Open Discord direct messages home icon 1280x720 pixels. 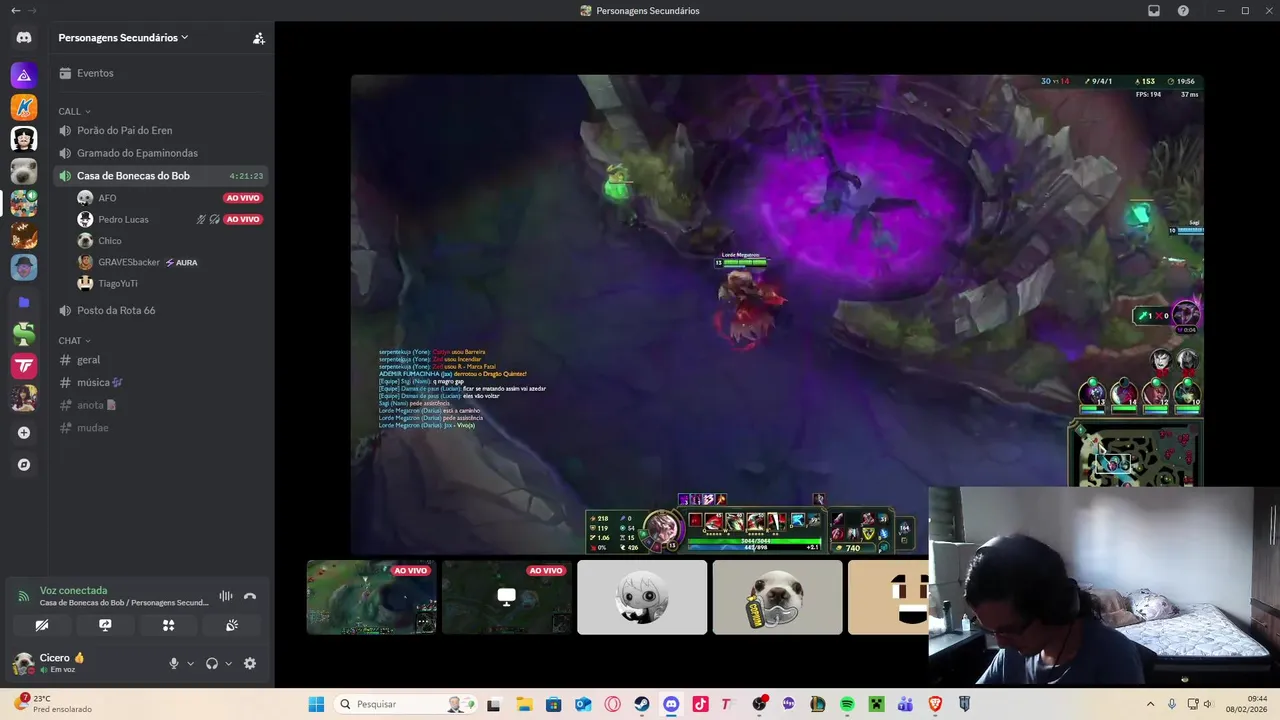click(x=24, y=38)
